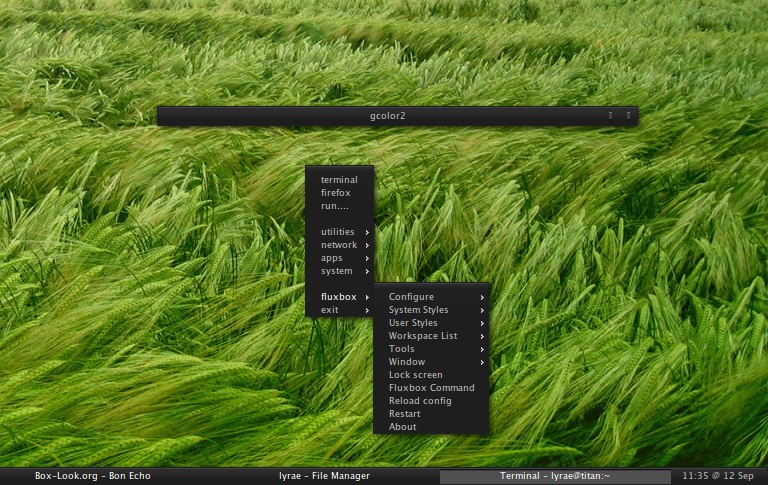Viewport: 768px width, 485px height.
Task: Open the System Styles submenu
Action: pyautogui.click(x=432, y=310)
